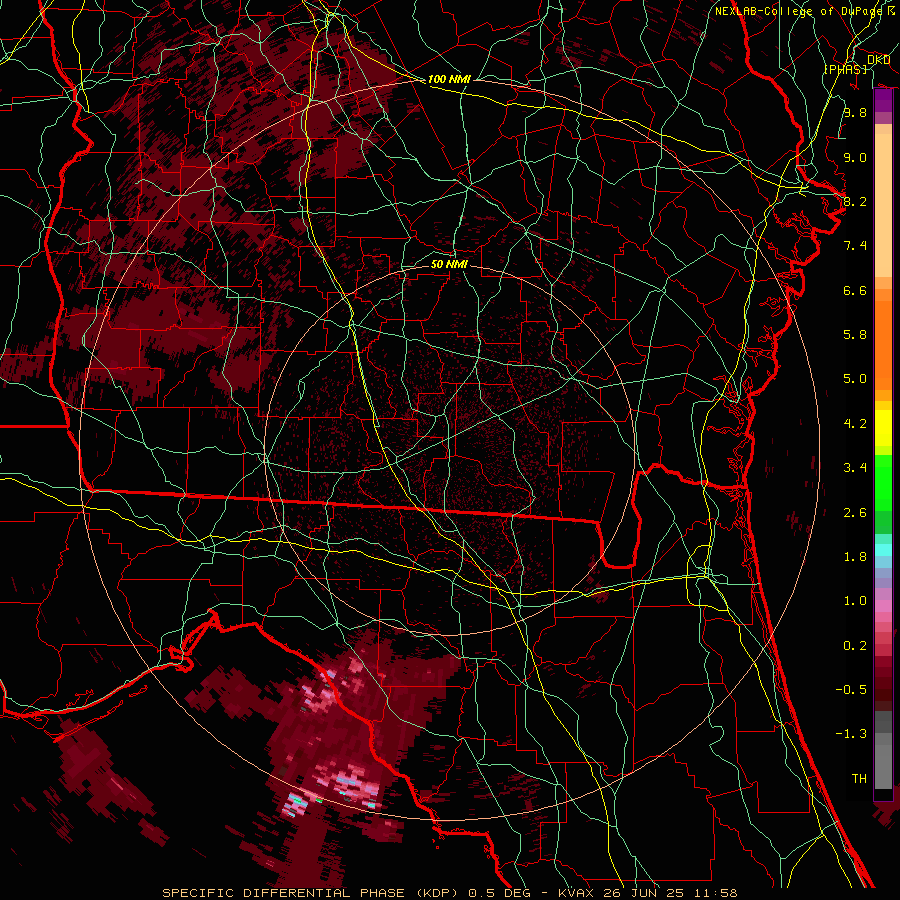Click the bright green band of the color scale
Image resolution: width=900 pixels, height=900 pixels.
click(883, 483)
